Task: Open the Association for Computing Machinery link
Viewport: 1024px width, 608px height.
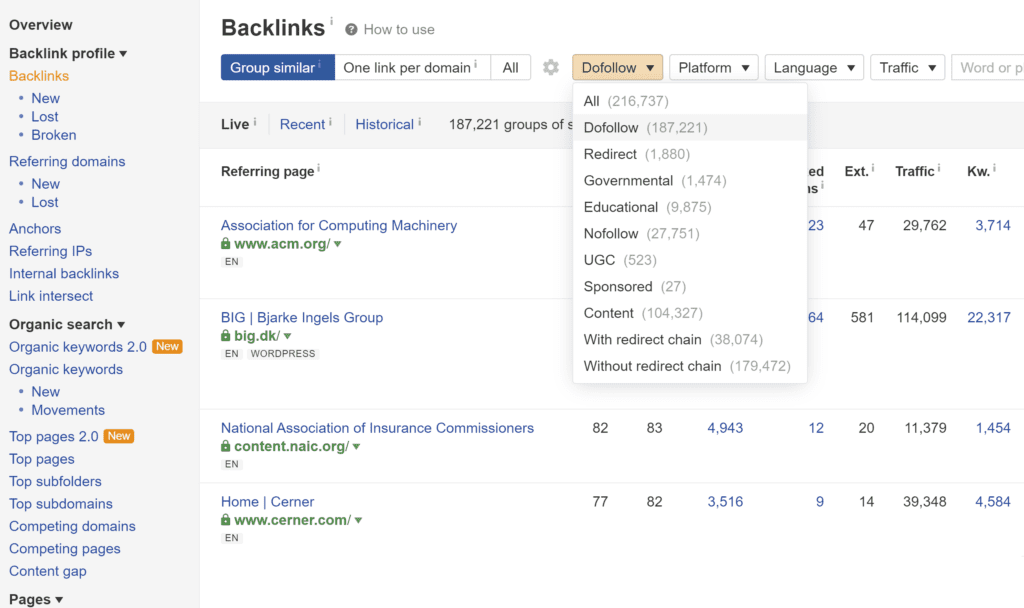Action: click(x=339, y=225)
